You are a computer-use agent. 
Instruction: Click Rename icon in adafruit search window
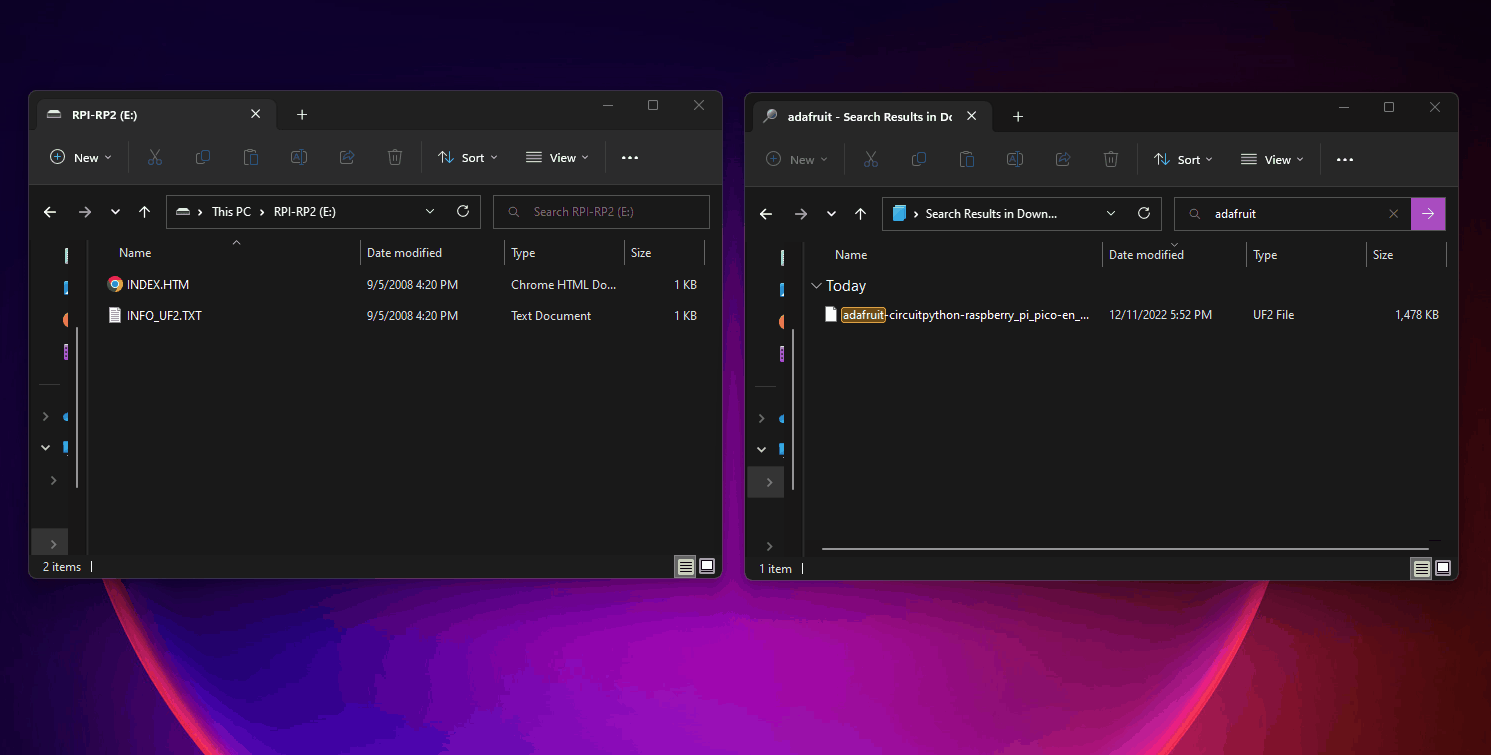coord(1014,159)
